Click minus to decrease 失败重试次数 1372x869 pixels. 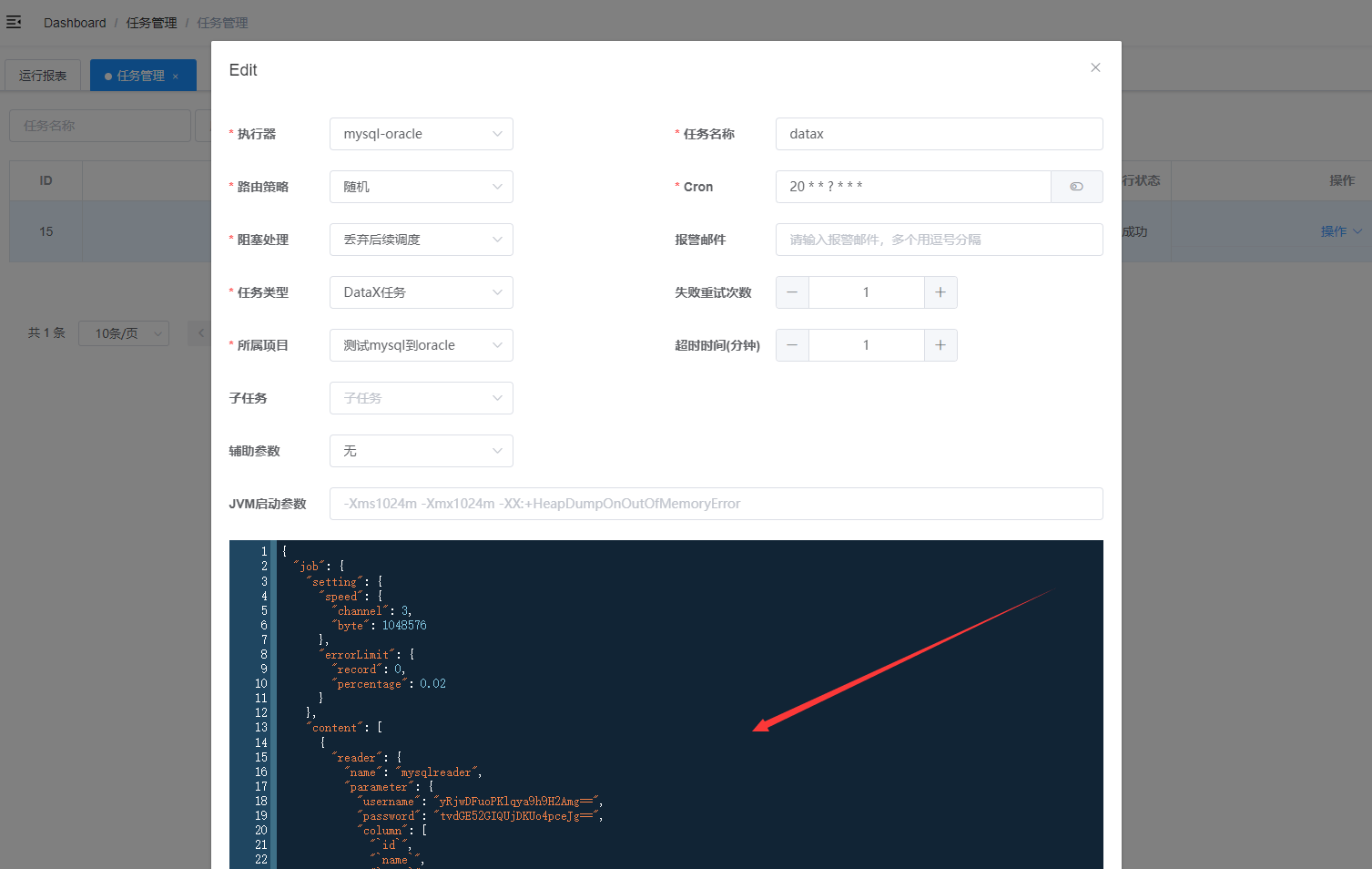pyautogui.click(x=791, y=291)
